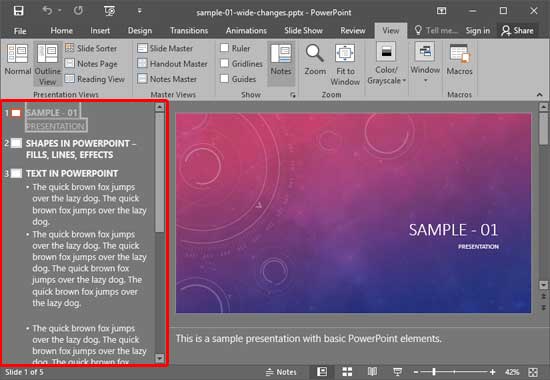The width and height of the screenshot is (550, 380).
Task: Open the Slide Show tab
Action: [303, 31]
